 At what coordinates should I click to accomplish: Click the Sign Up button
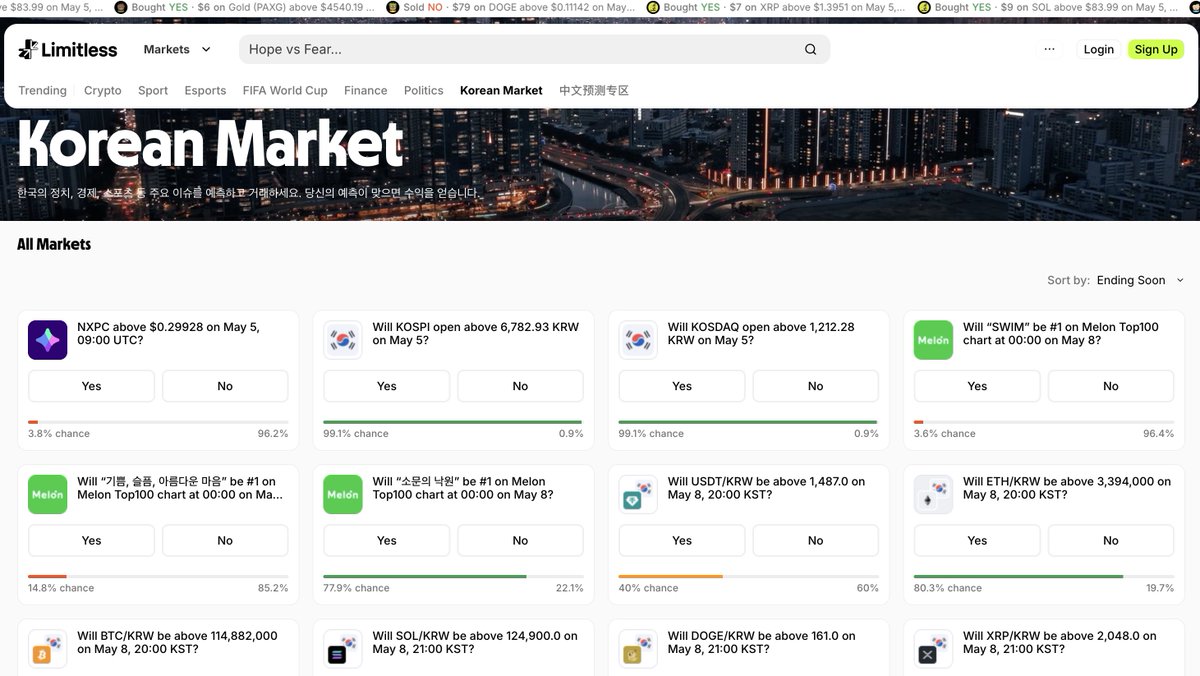click(x=1156, y=49)
